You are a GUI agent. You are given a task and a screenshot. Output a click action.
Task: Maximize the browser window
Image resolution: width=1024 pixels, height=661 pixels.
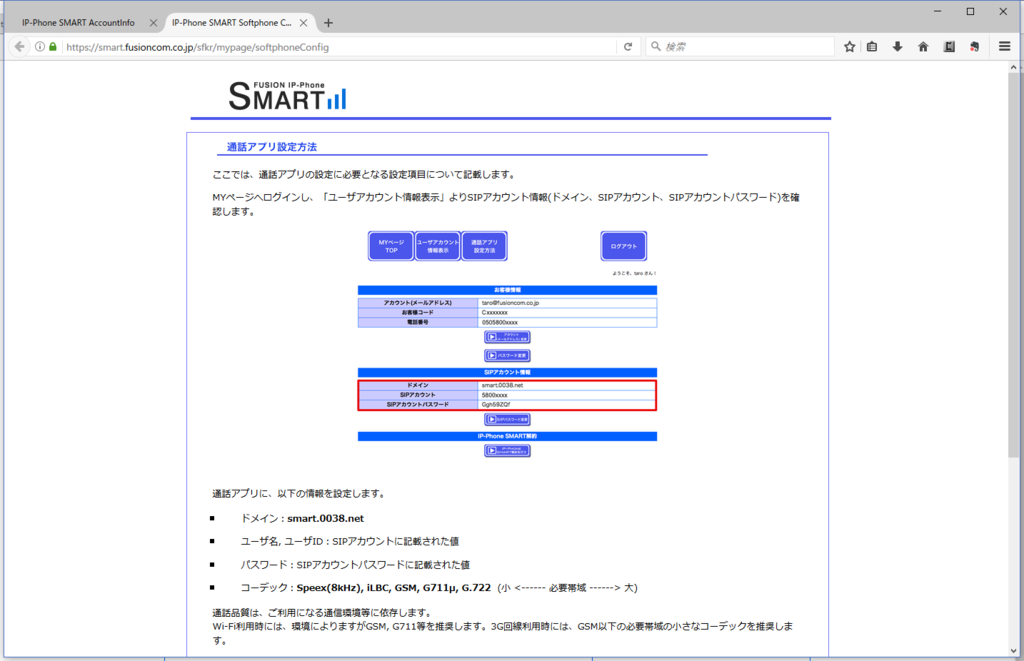(970, 11)
